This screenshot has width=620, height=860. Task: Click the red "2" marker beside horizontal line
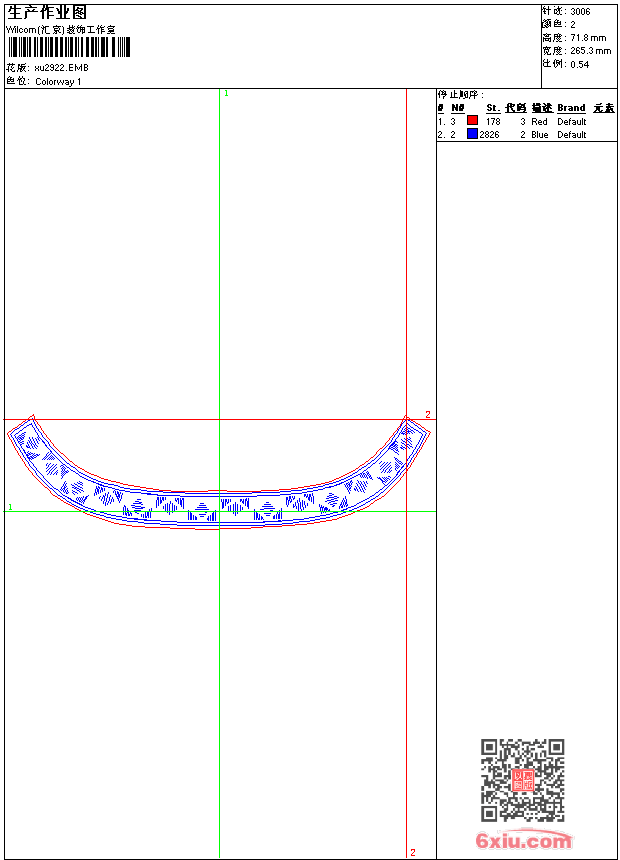(x=428, y=415)
